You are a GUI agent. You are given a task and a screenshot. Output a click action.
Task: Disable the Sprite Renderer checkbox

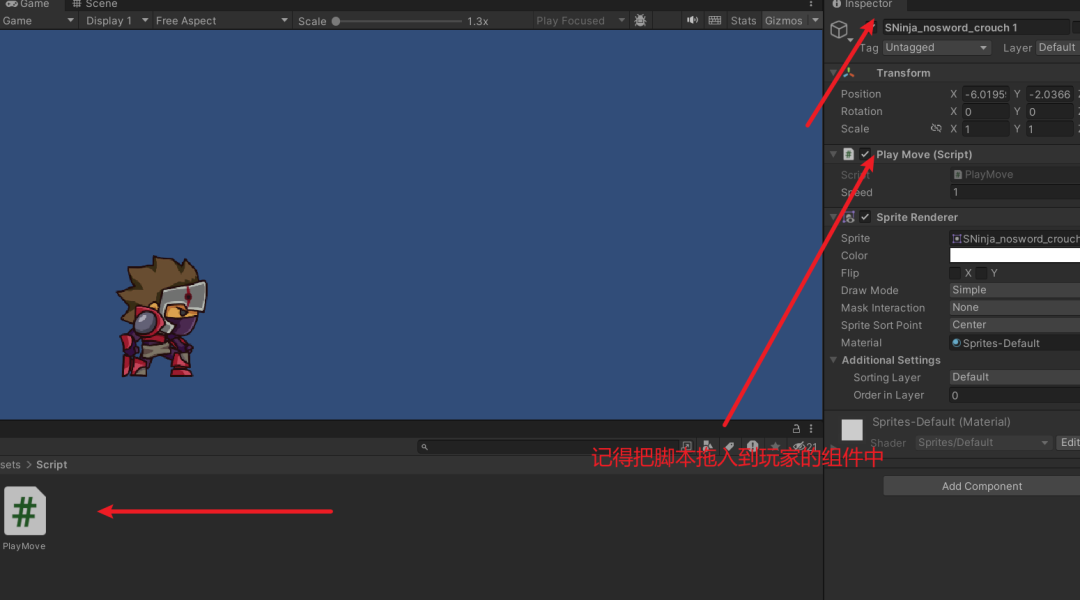pos(865,217)
